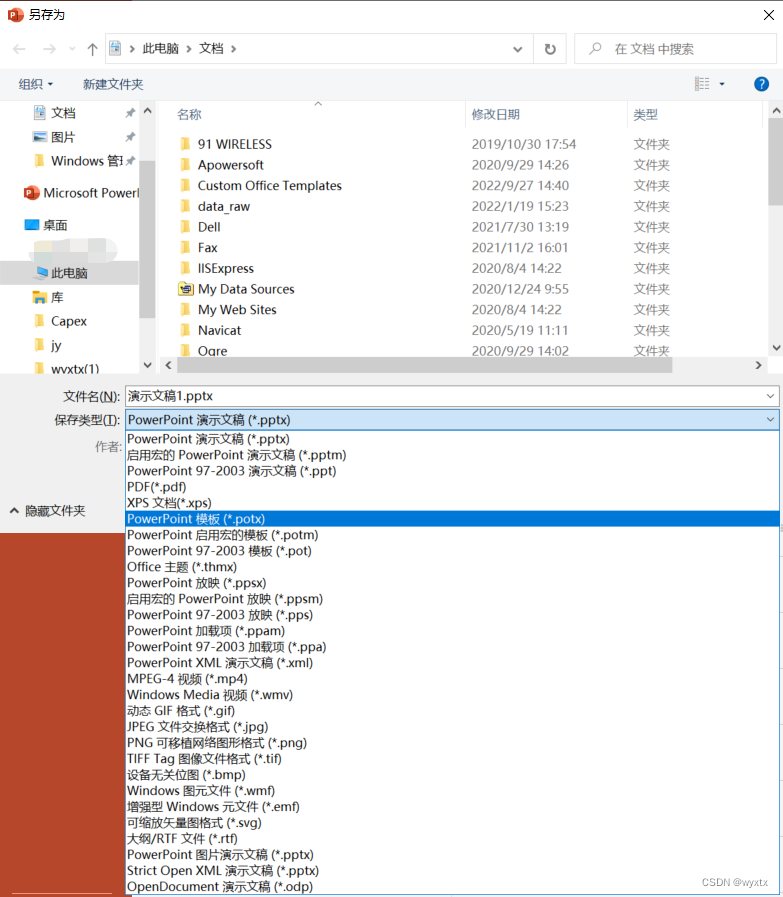This screenshot has height=897, width=783.
Task: Select 此电脑 in the navigation pane
Action: (69, 273)
